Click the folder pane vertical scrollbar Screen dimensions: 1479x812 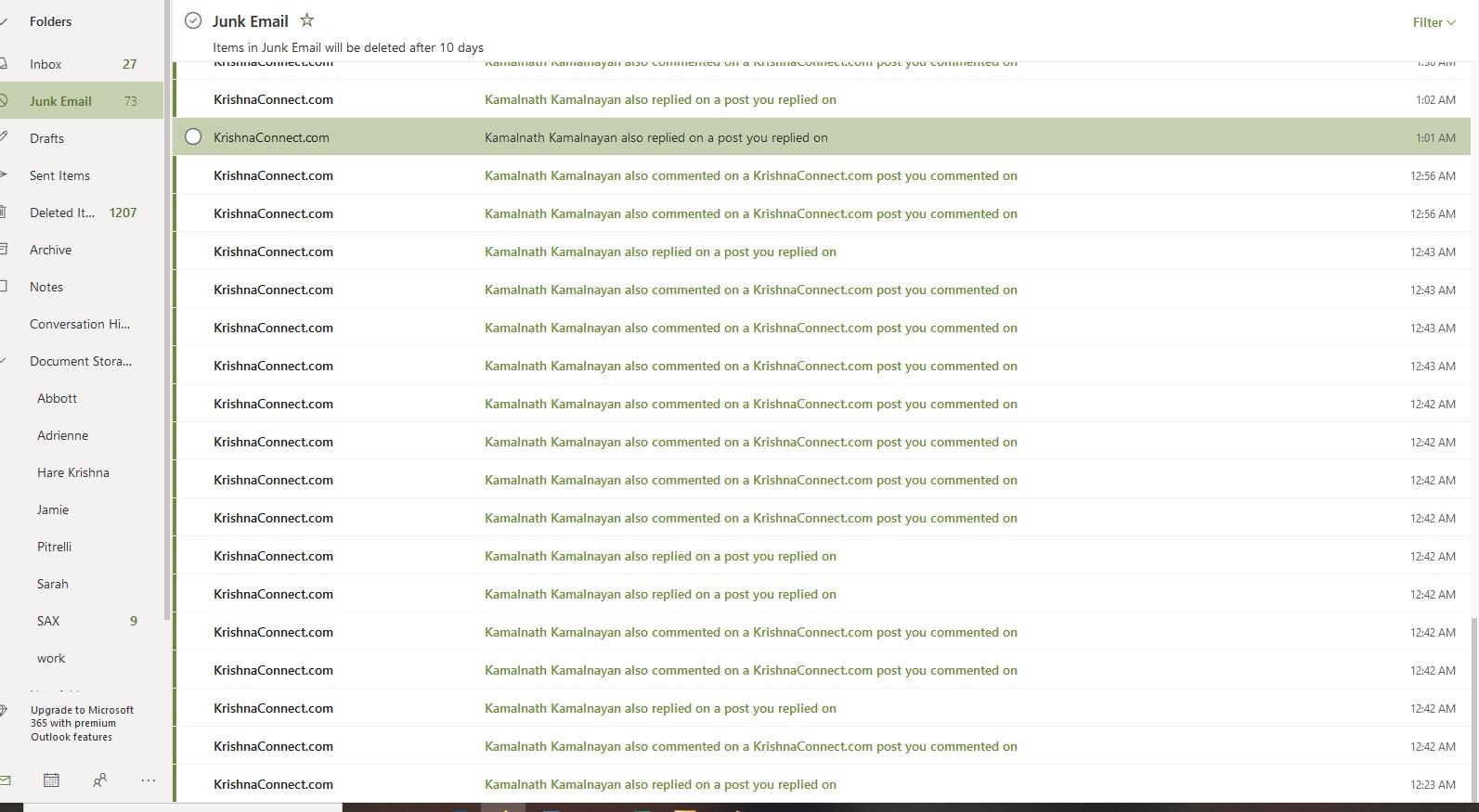click(x=167, y=311)
